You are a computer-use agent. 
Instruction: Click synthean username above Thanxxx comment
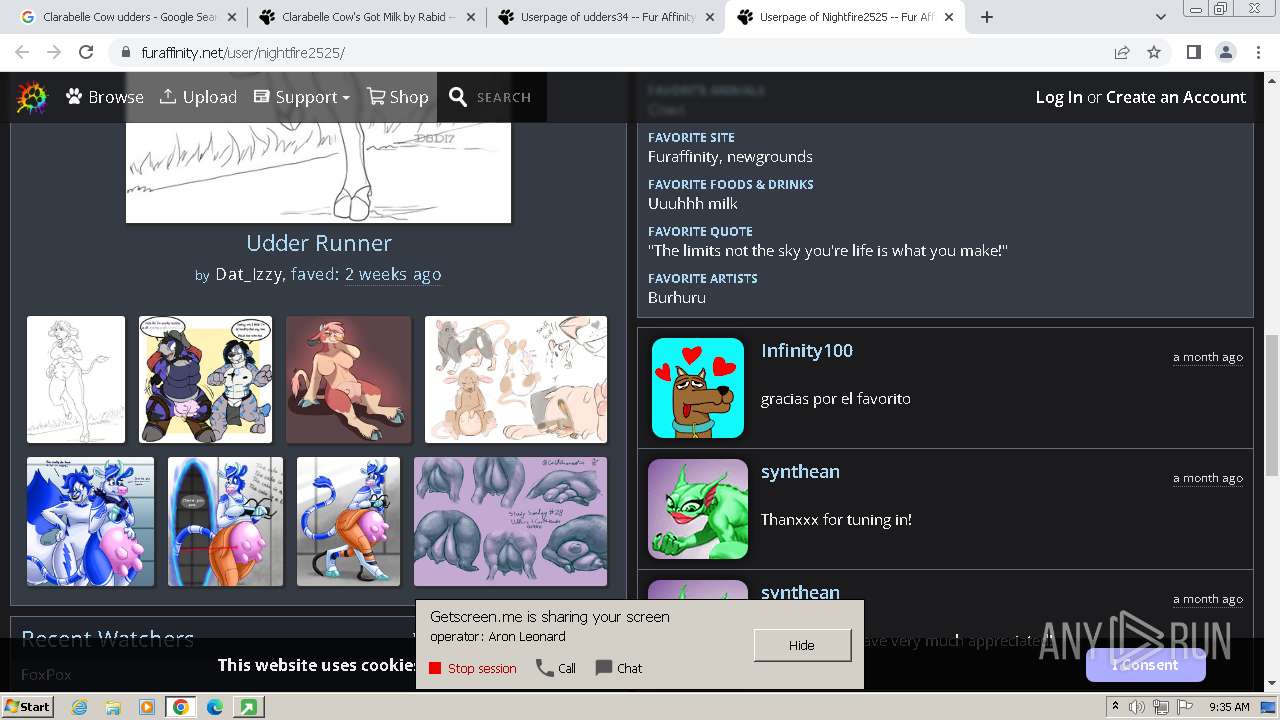click(800, 471)
